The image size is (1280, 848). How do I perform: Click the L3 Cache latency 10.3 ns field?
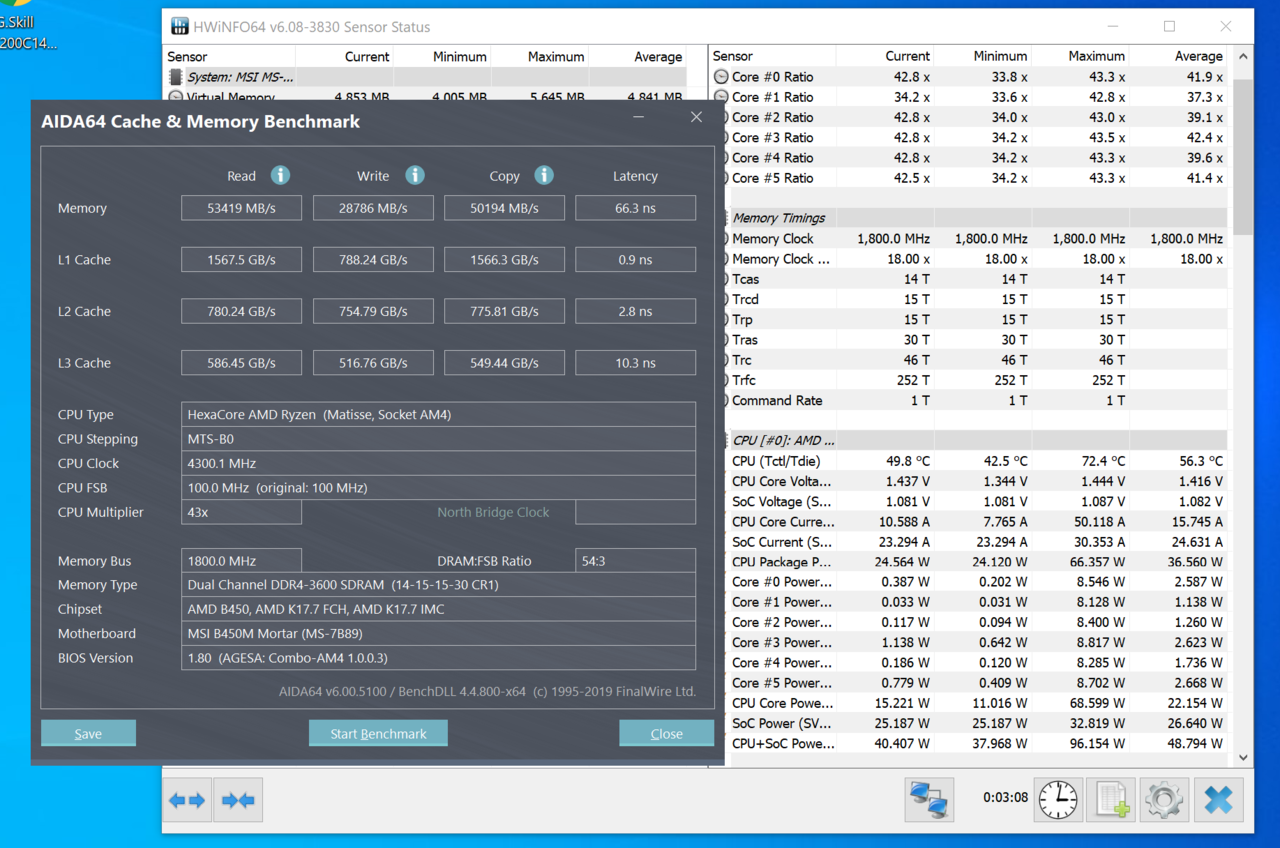click(635, 363)
